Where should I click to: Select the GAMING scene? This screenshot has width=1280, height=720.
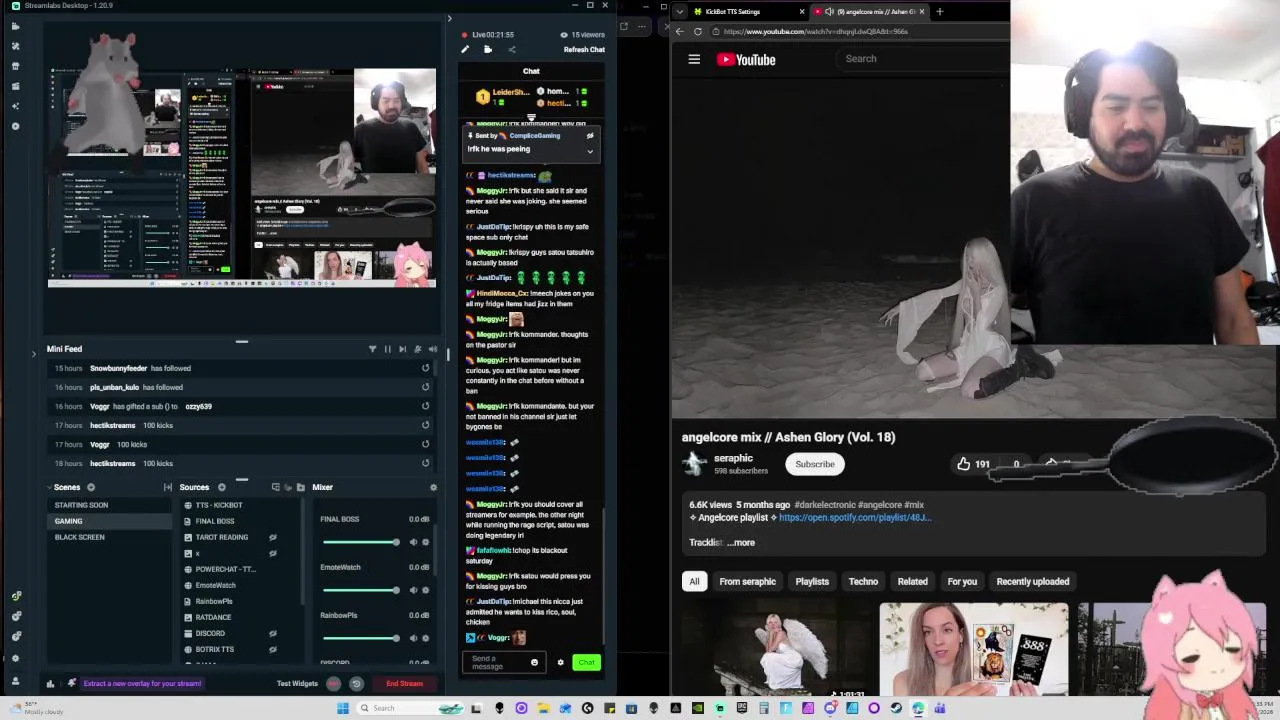110,521
